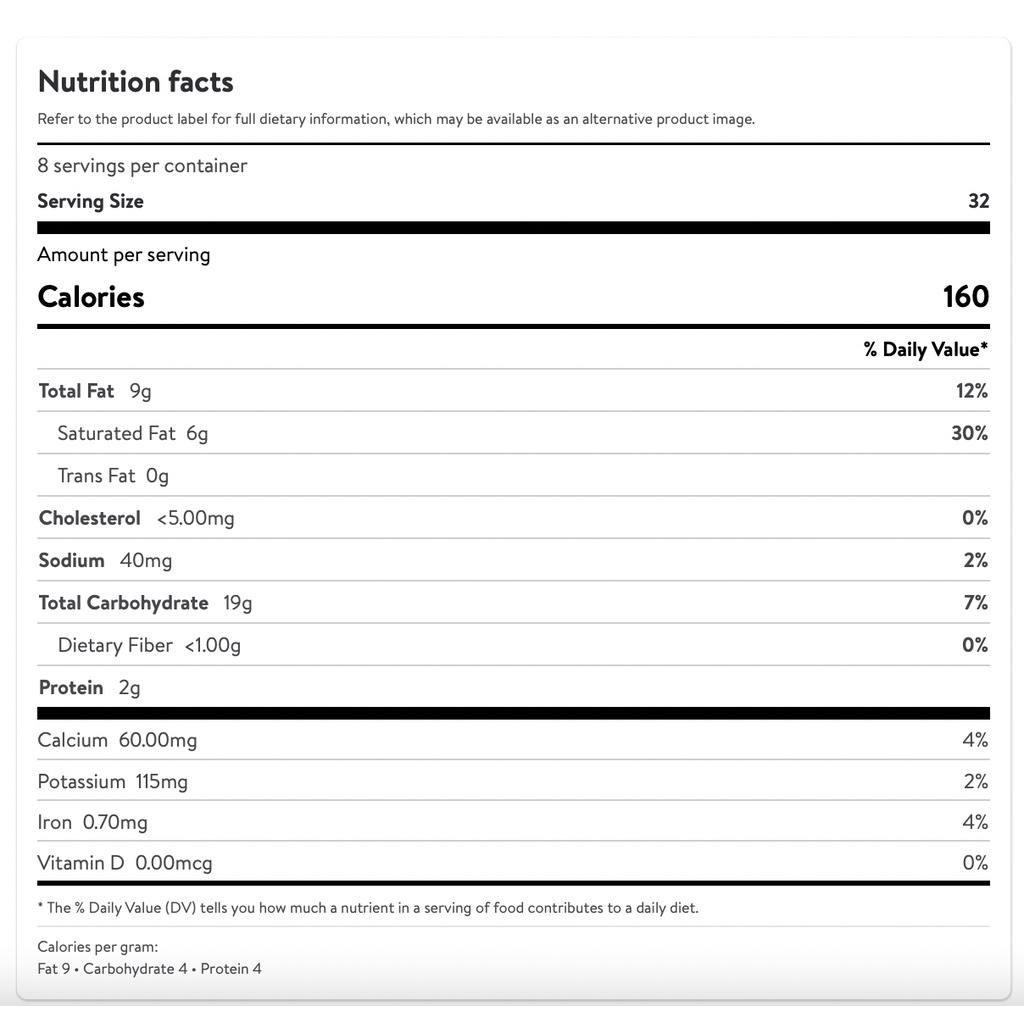This screenshot has width=1024, height=1024.
Task: Select the calories value 160
Action: coord(965,297)
